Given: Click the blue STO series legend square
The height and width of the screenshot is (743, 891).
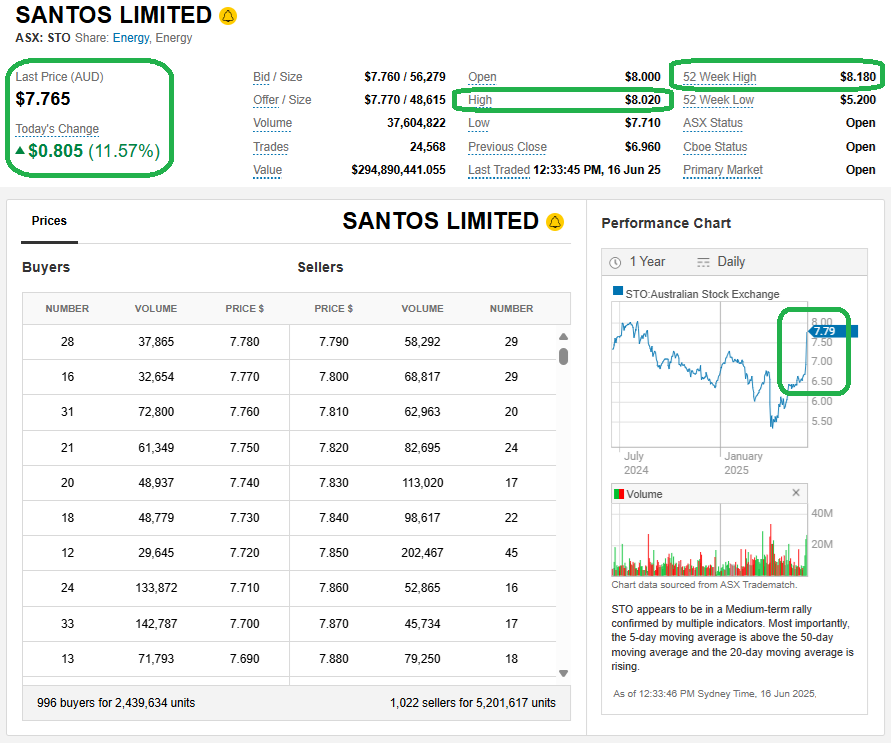Looking at the screenshot, I should click(x=618, y=293).
